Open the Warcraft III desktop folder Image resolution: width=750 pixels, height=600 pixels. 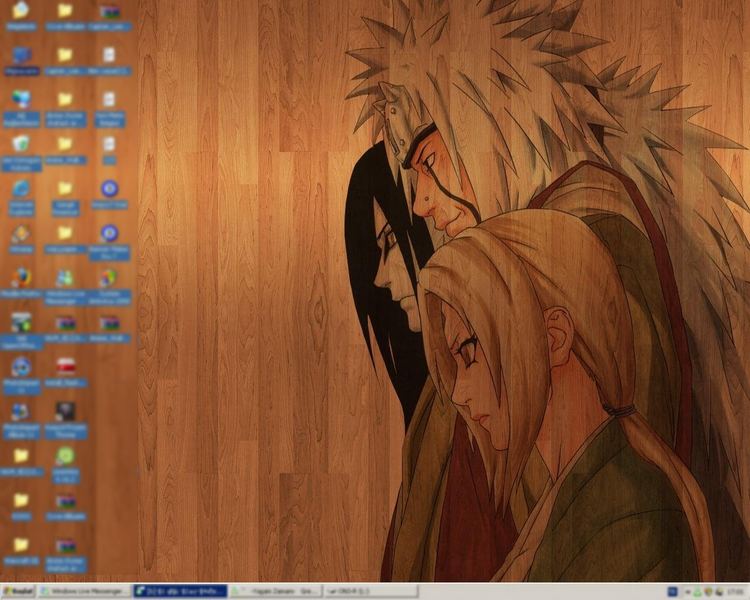(x=21, y=546)
